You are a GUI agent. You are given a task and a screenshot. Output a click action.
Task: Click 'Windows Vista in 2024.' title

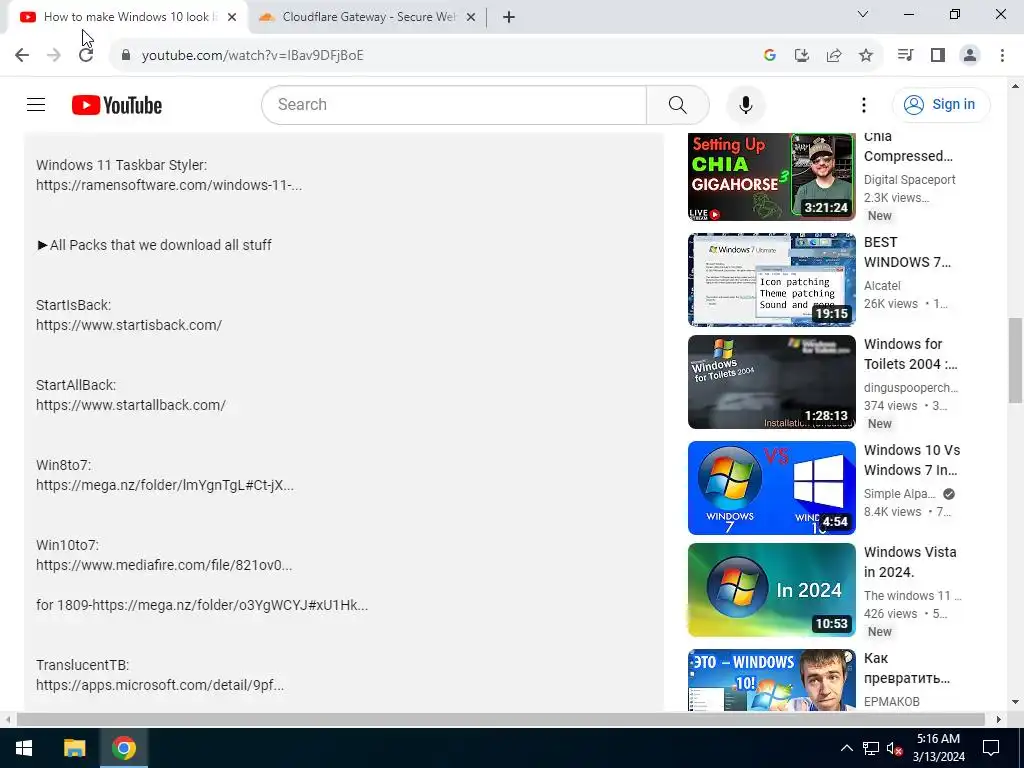(910, 562)
